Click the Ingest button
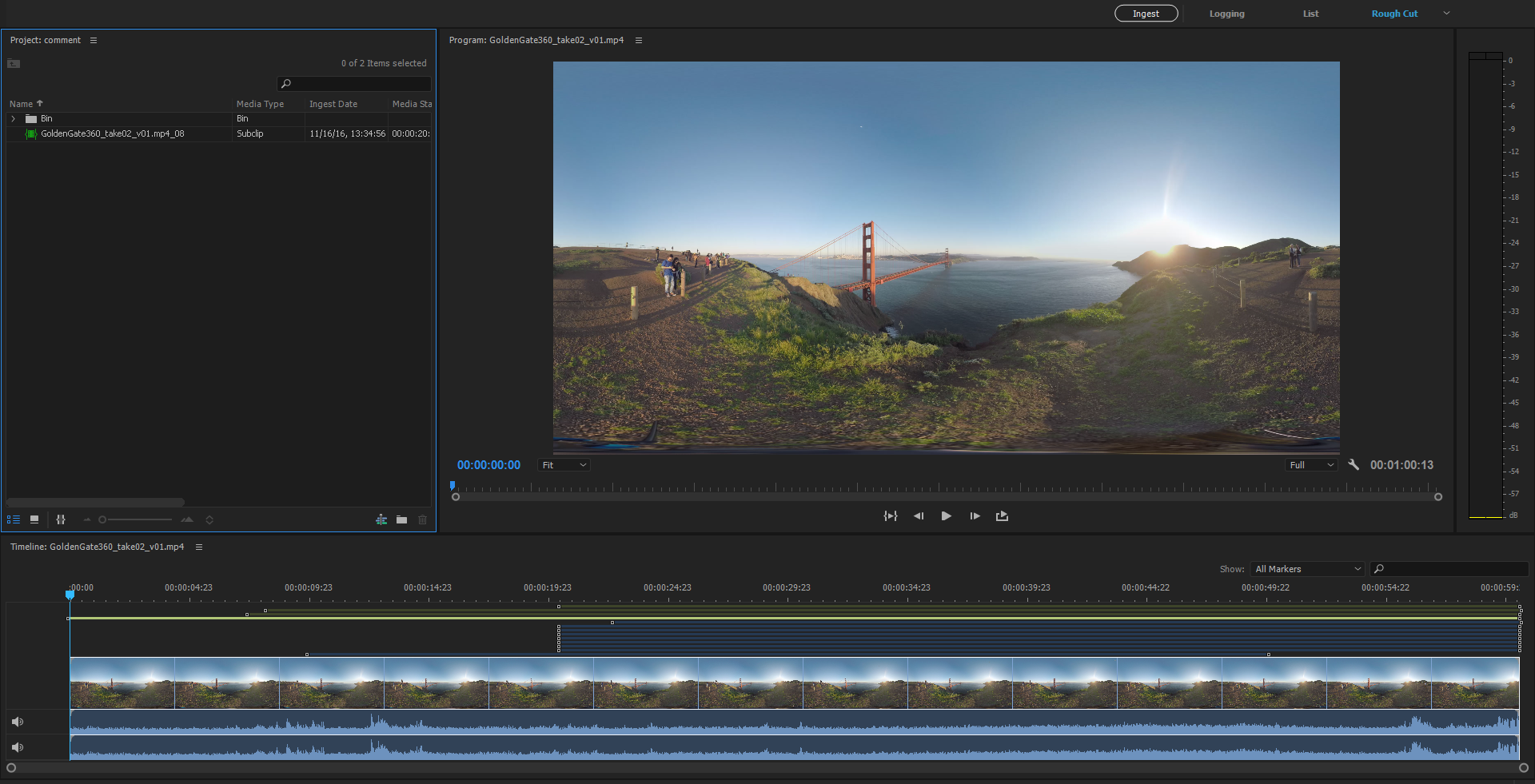This screenshot has width=1535, height=784. [x=1146, y=13]
